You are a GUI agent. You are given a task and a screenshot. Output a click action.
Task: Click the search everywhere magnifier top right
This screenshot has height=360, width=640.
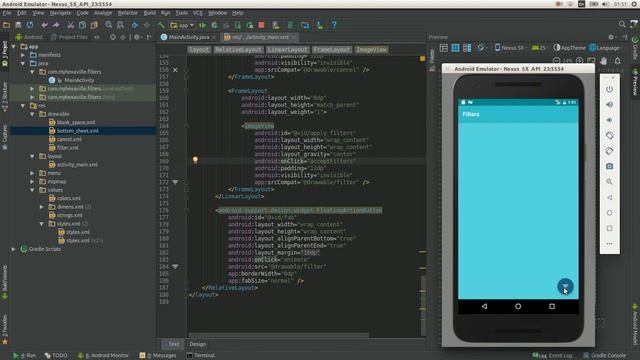click(x=622, y=24)
